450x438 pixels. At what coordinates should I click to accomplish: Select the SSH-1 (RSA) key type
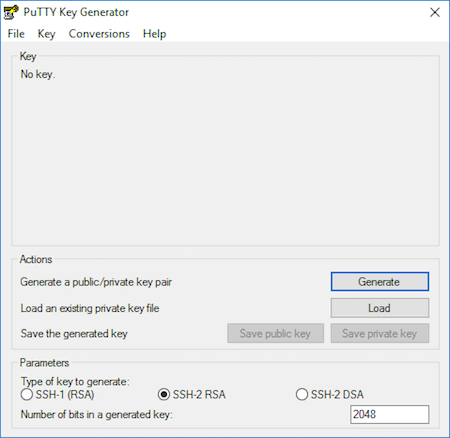(x=57, y=395)
